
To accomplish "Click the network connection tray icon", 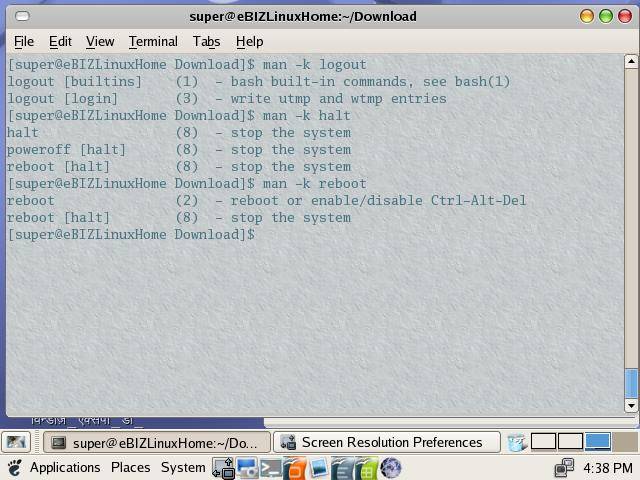I will (x=565, y=468).
